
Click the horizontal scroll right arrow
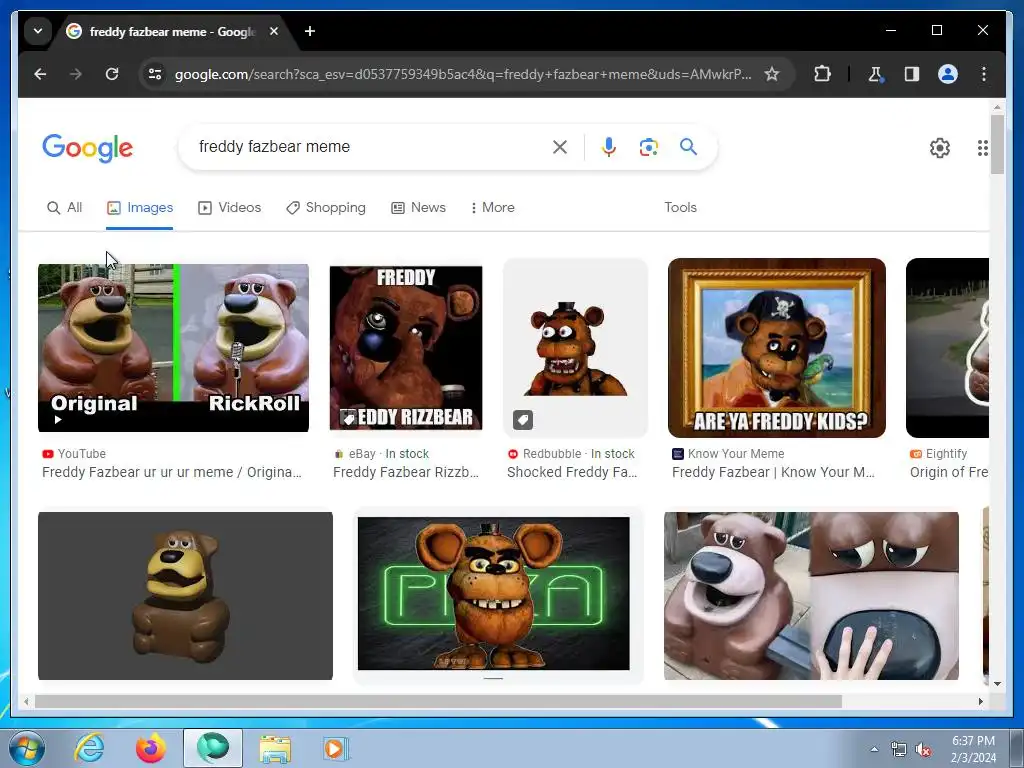980,701
